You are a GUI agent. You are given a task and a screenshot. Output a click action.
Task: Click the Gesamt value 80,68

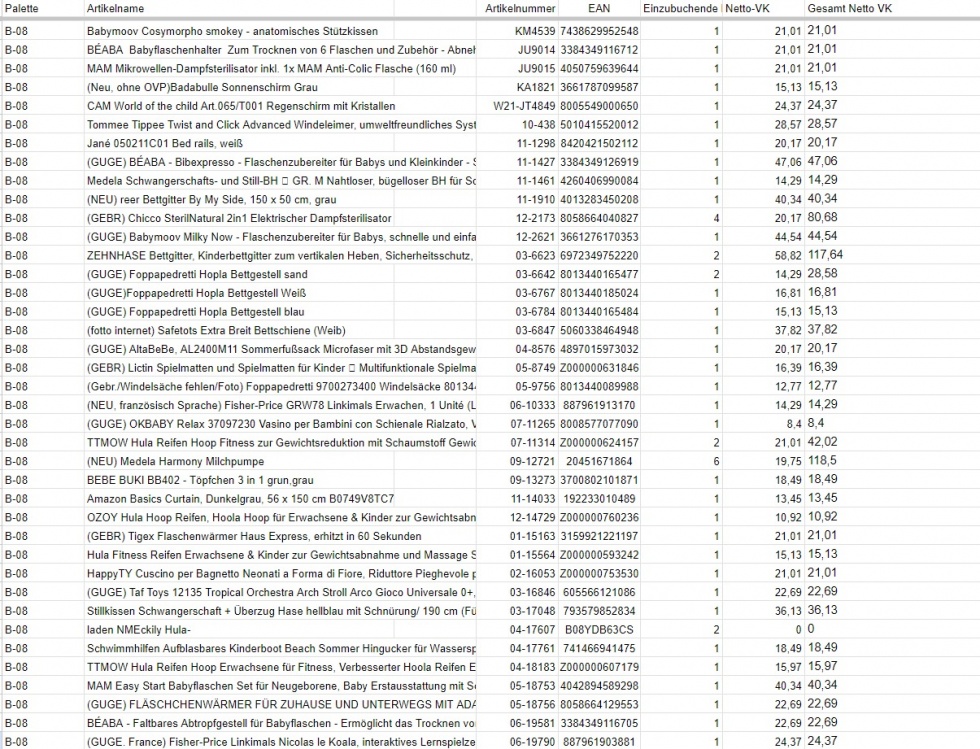pyautogui.click(x=822, y=218)
